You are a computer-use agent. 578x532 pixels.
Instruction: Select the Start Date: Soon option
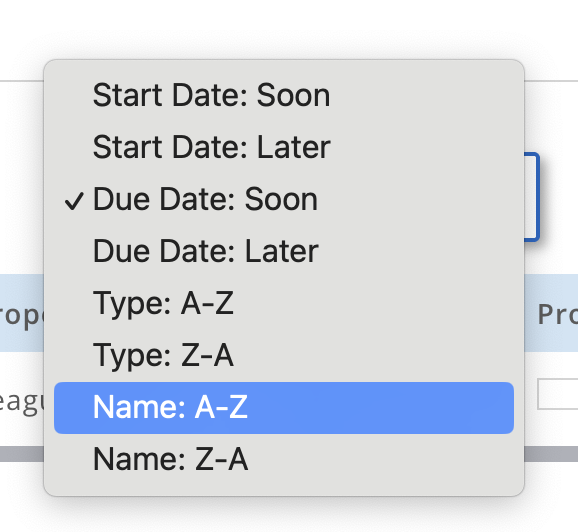tap(284, 95)
